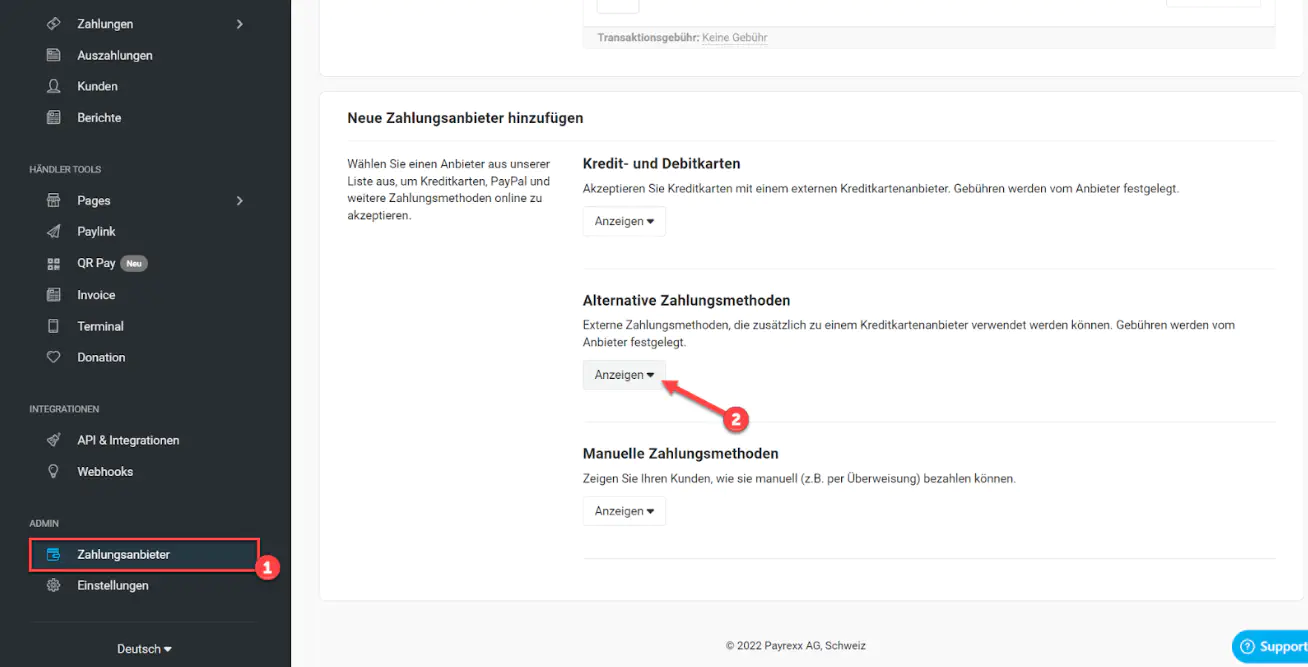This screenshot has height=667, width=1308.
Task: Click the Support help button
Action: click(x=1271, y=647)
